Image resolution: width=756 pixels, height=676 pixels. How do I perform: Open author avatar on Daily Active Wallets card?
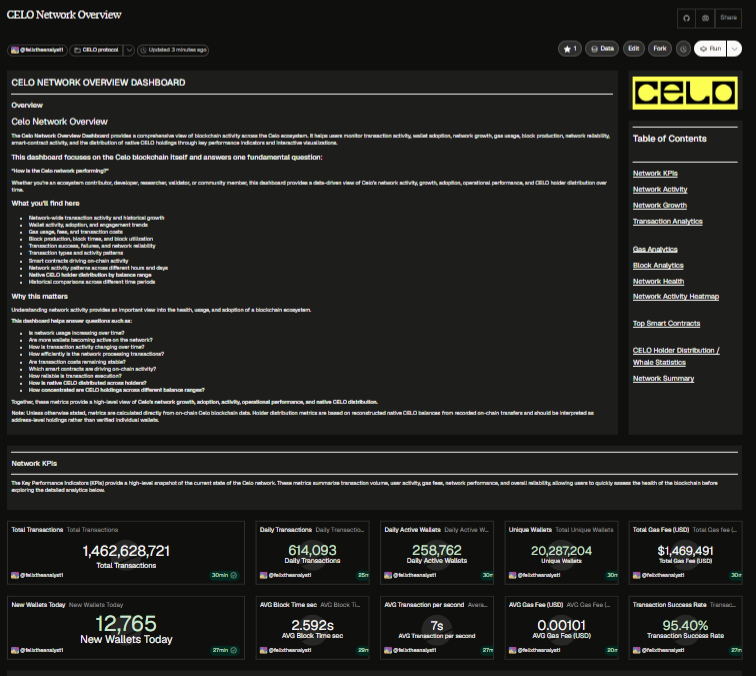click(388, 575)
